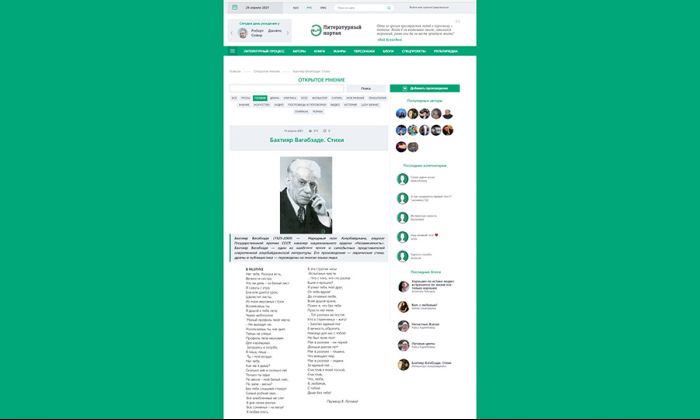Click the Литературный портал logo

(x=336, y=30)
